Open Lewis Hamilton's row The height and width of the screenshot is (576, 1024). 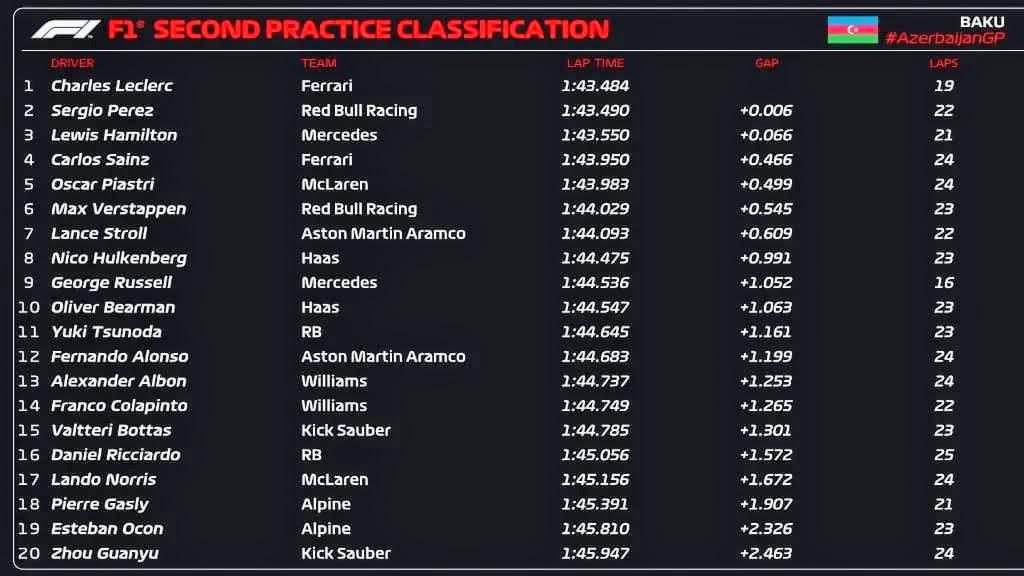tap(512, 135)
